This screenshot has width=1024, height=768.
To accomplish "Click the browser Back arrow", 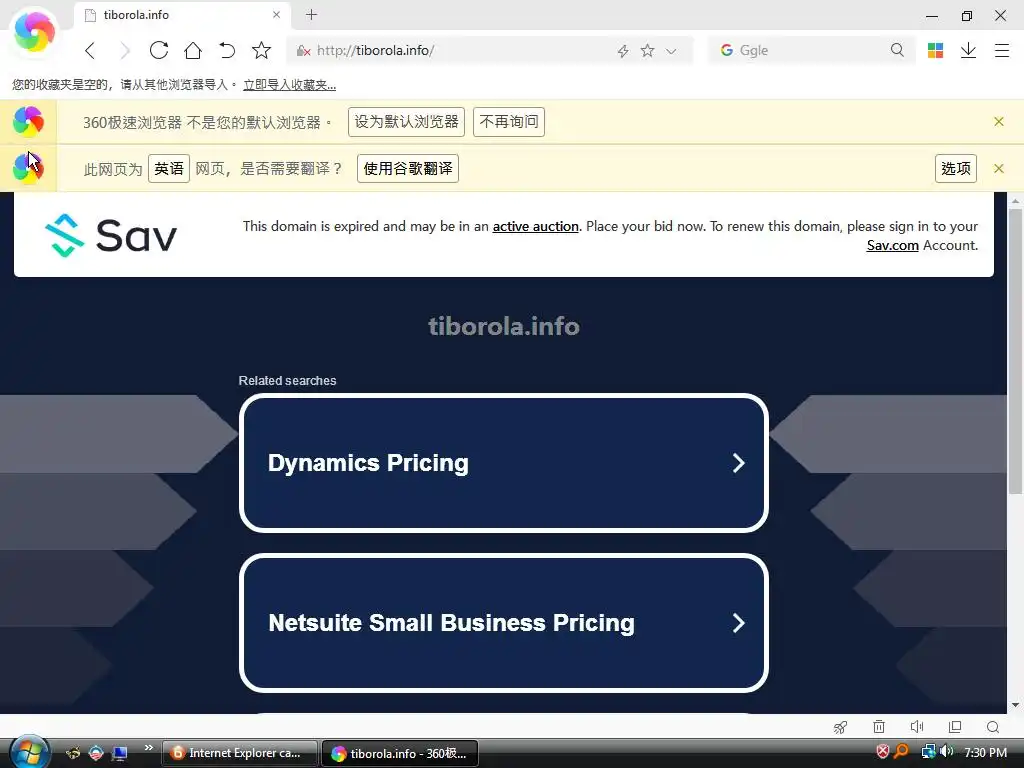I will tap(90, 50).
